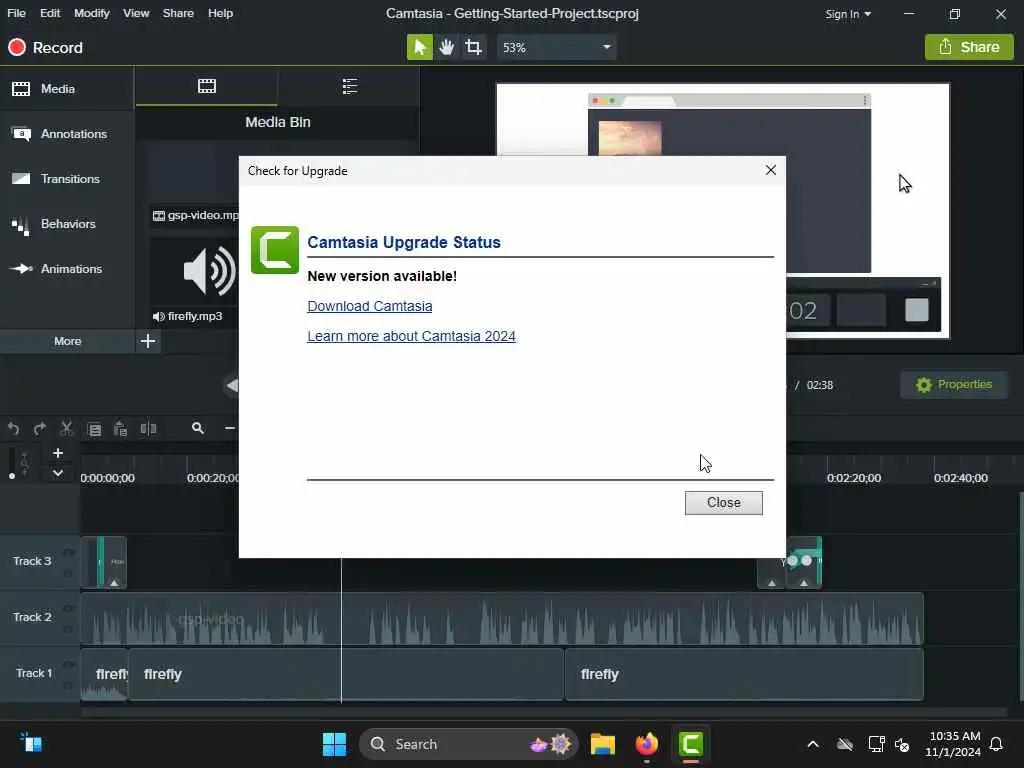Select the Track 3 header label
Screen dimensions: 1024x768
pos(32,561)
